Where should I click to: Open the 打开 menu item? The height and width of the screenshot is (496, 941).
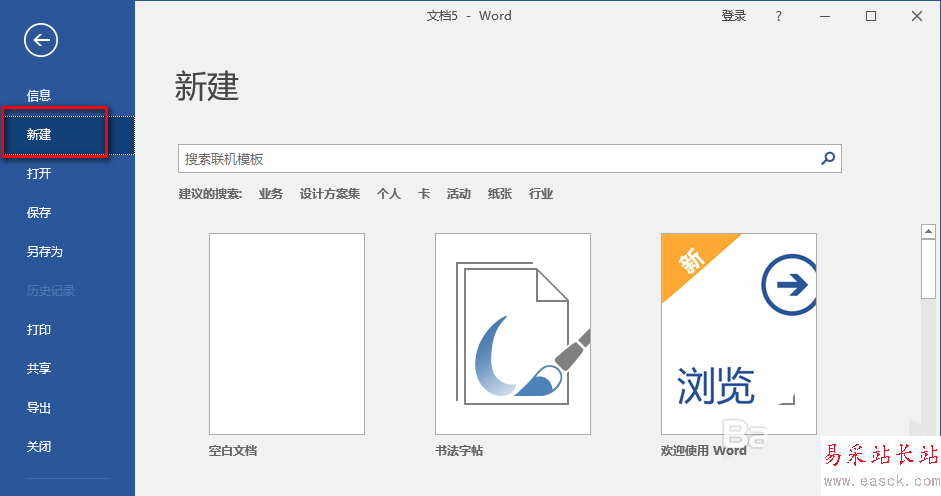click(39, 174)
